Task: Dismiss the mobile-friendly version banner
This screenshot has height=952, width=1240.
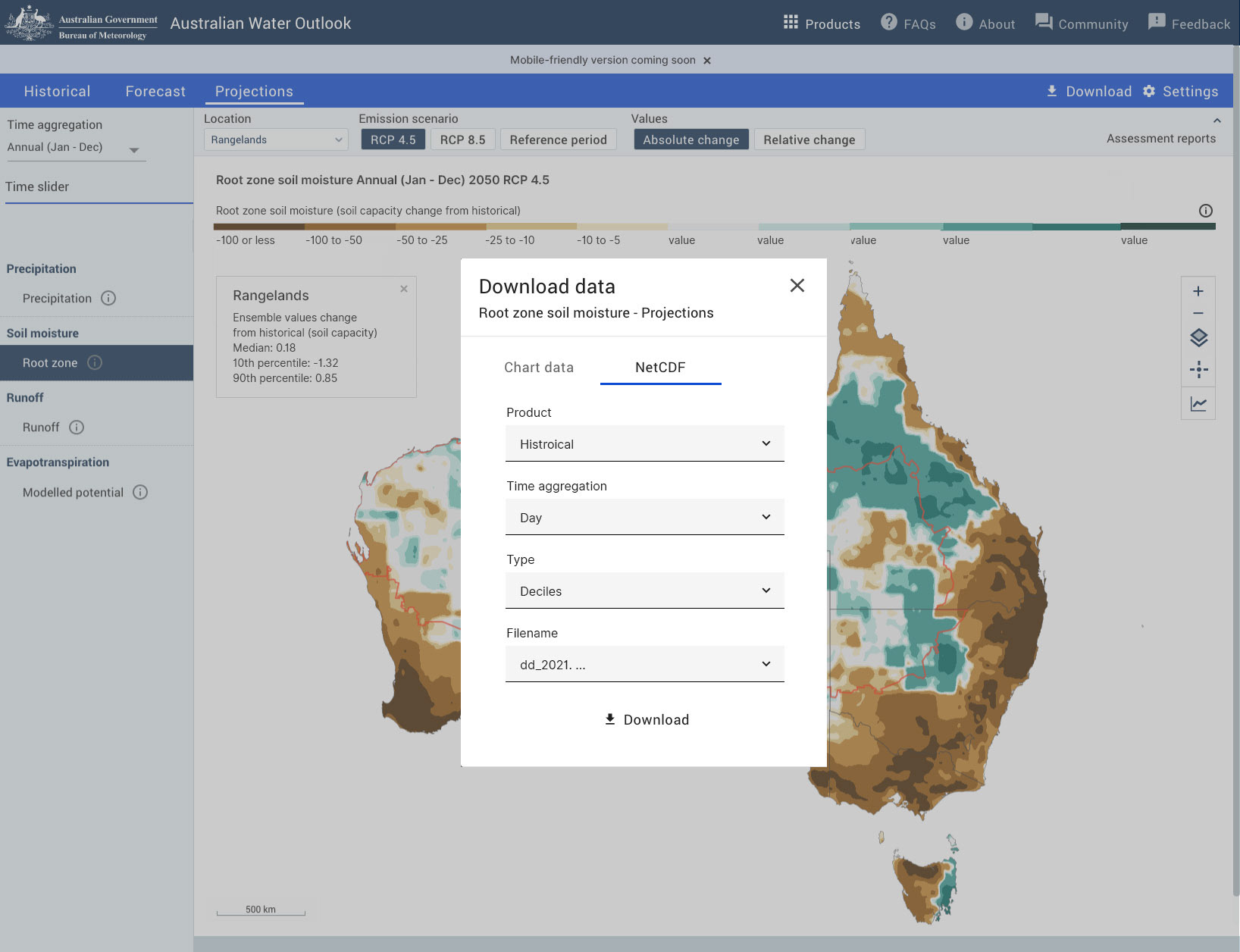Action: (x=707, y=61)
